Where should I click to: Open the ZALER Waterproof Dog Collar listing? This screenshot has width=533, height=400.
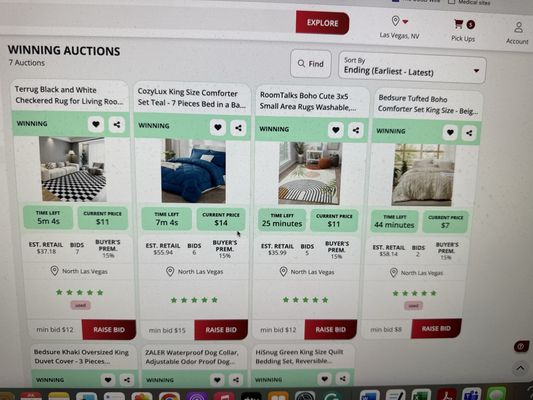(191, 357)
